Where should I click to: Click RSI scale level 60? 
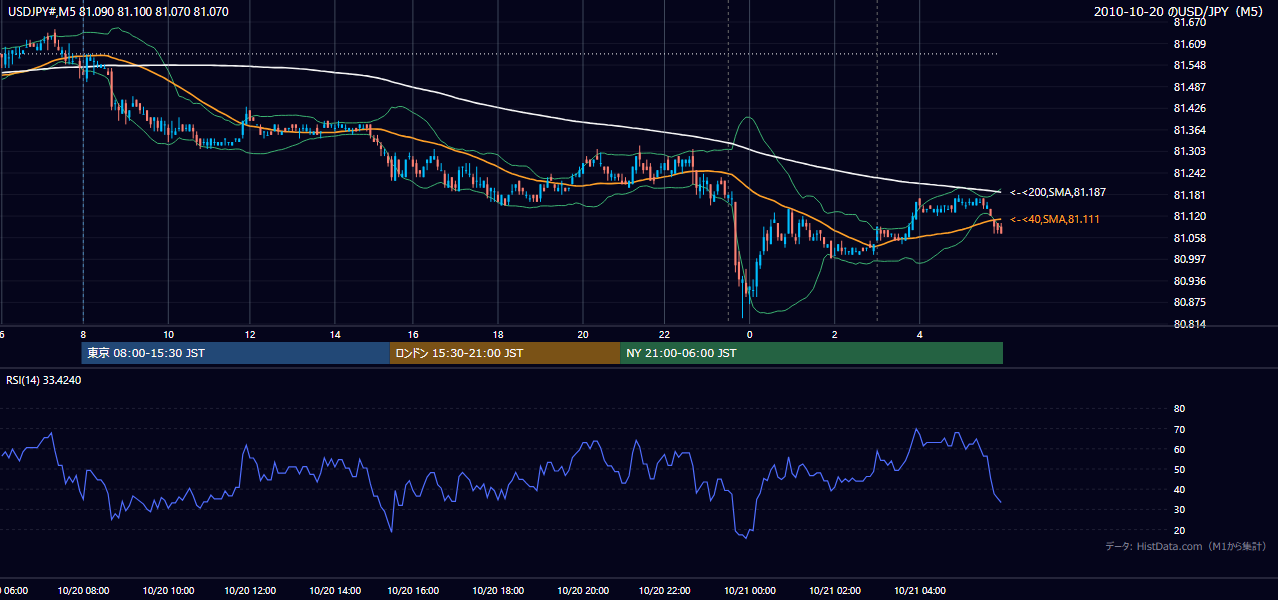click(1179, 449)
